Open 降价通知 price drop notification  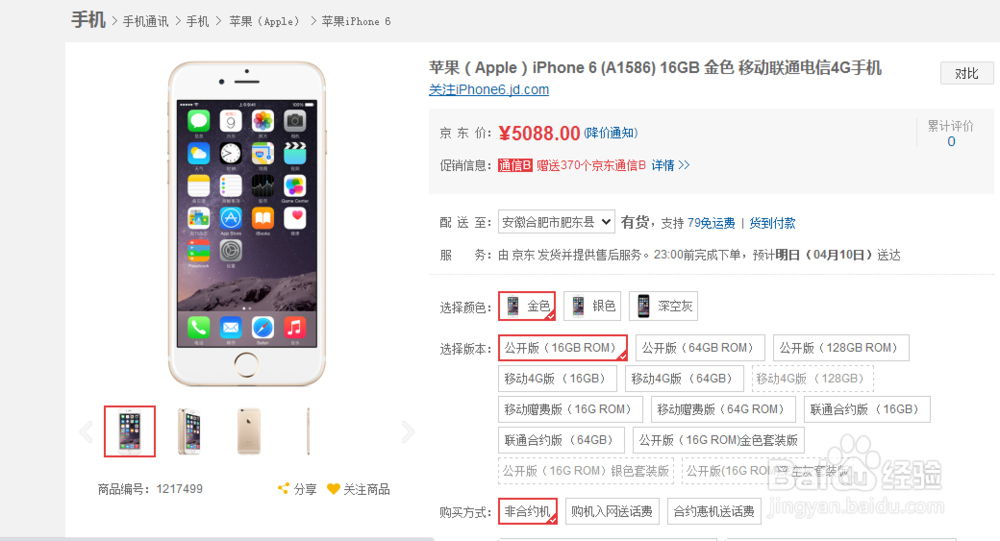tap(611, 133)
